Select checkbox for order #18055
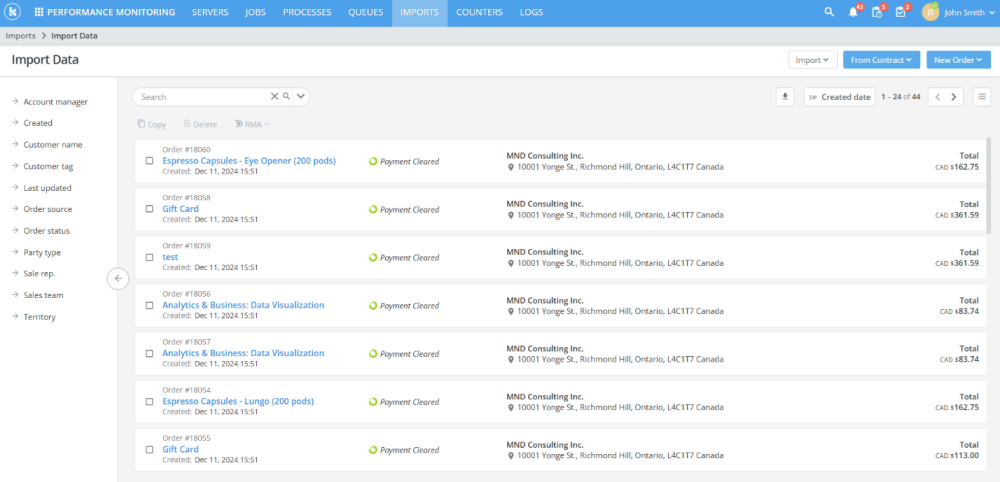Viewport: 1000px width, 482px height. coord(149,449)
